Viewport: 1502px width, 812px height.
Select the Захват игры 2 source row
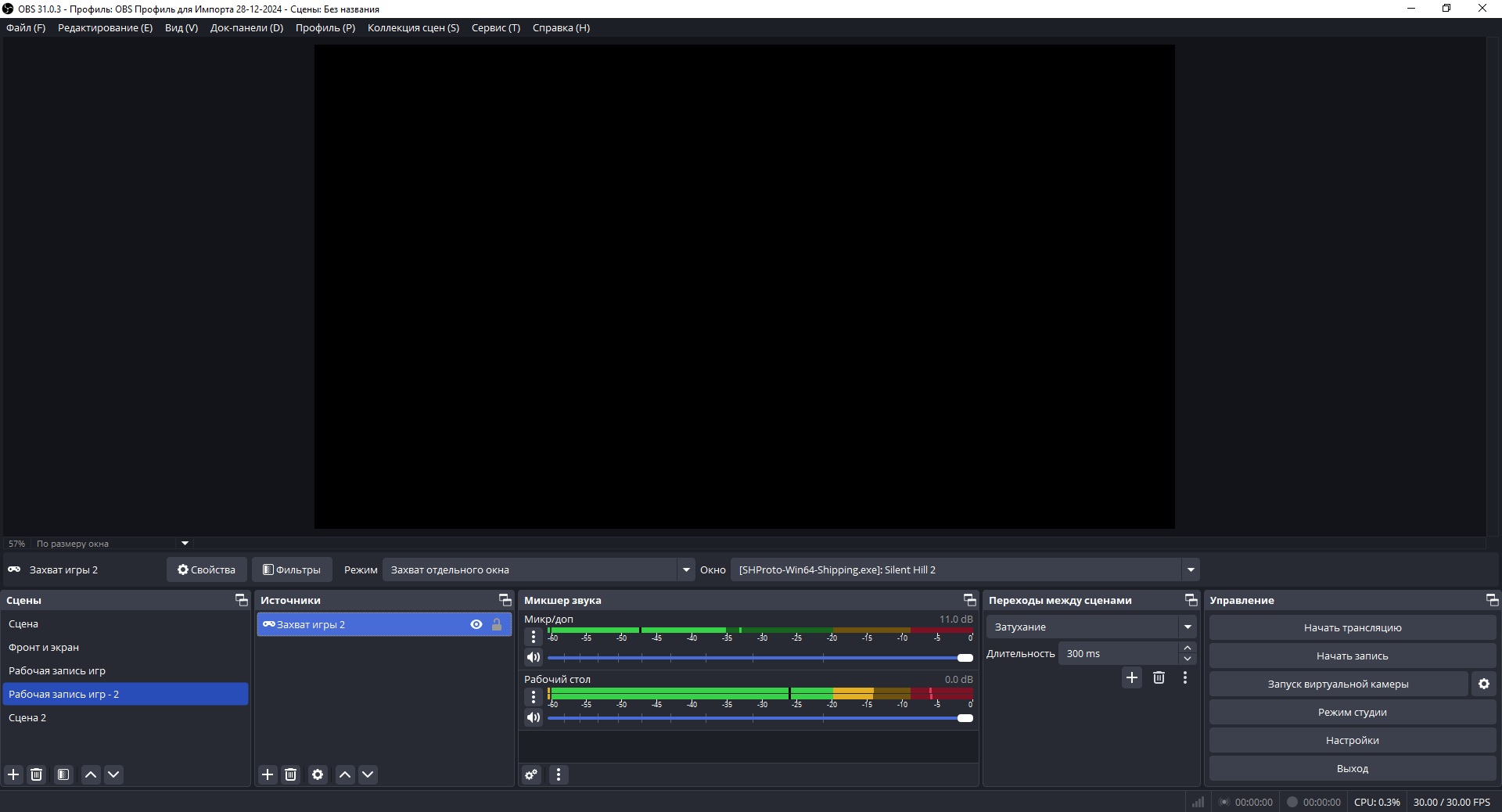(x=384, y=624)
